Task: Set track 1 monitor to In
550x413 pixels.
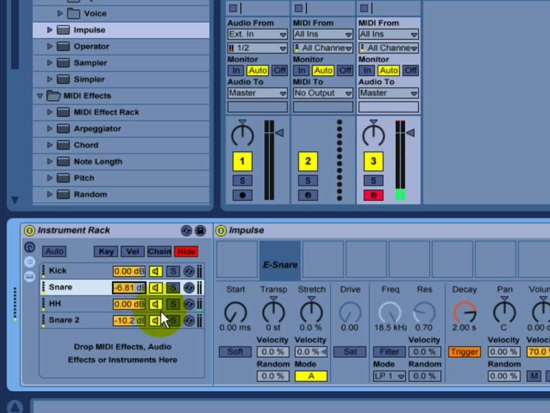Action: [x=236, y=71]
